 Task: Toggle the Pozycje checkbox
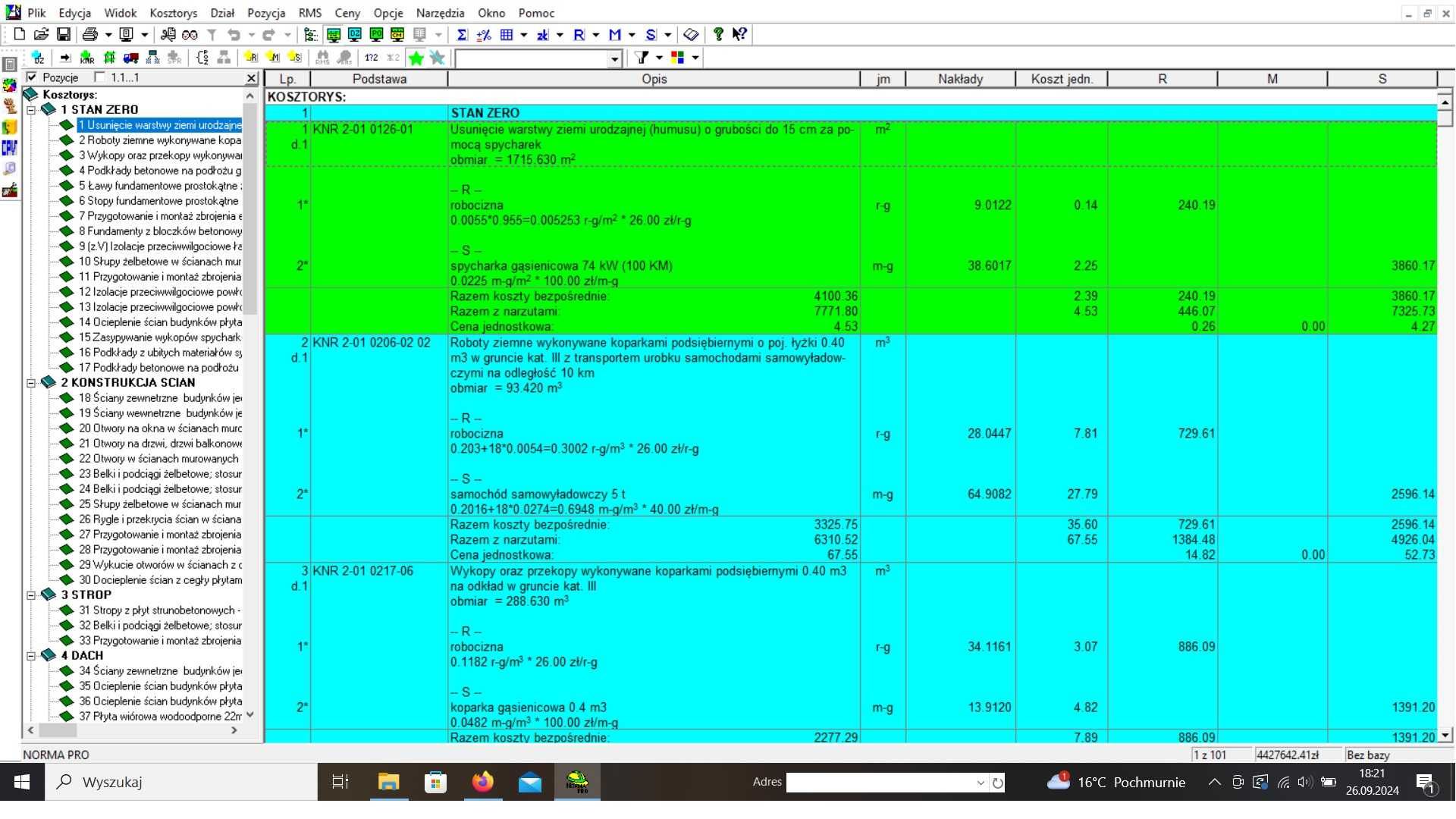[32, 77]
